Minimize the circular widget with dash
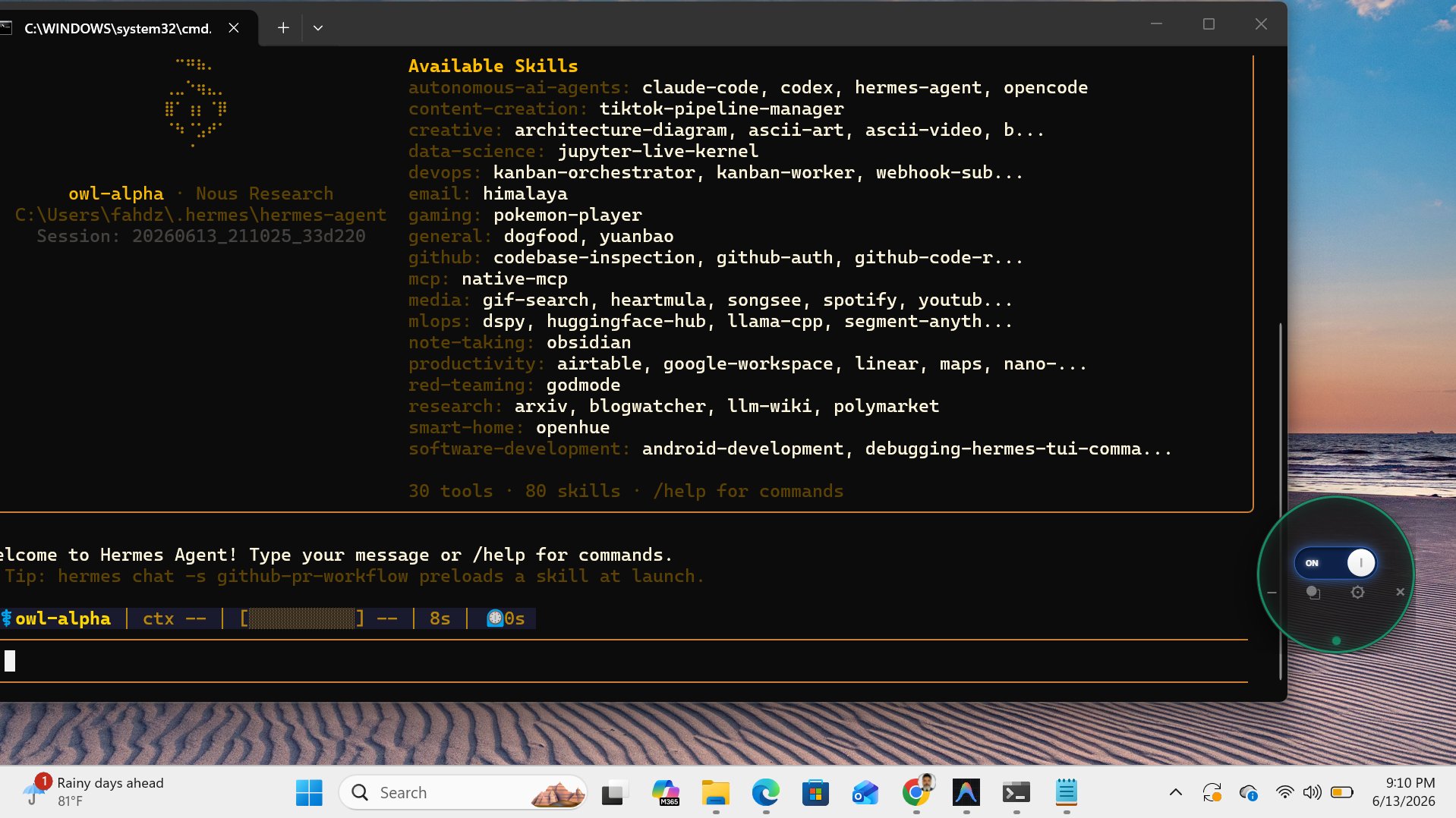The width and height of the screenshot is (1456, 818). click(x=1272, y=593)
